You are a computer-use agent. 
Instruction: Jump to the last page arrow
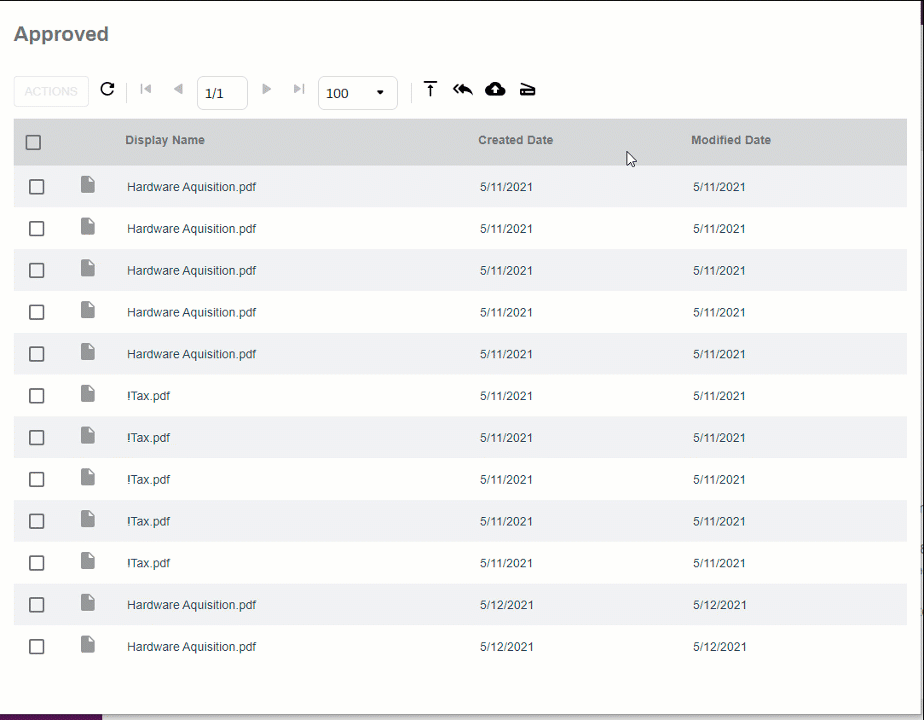tap(299, 89)
